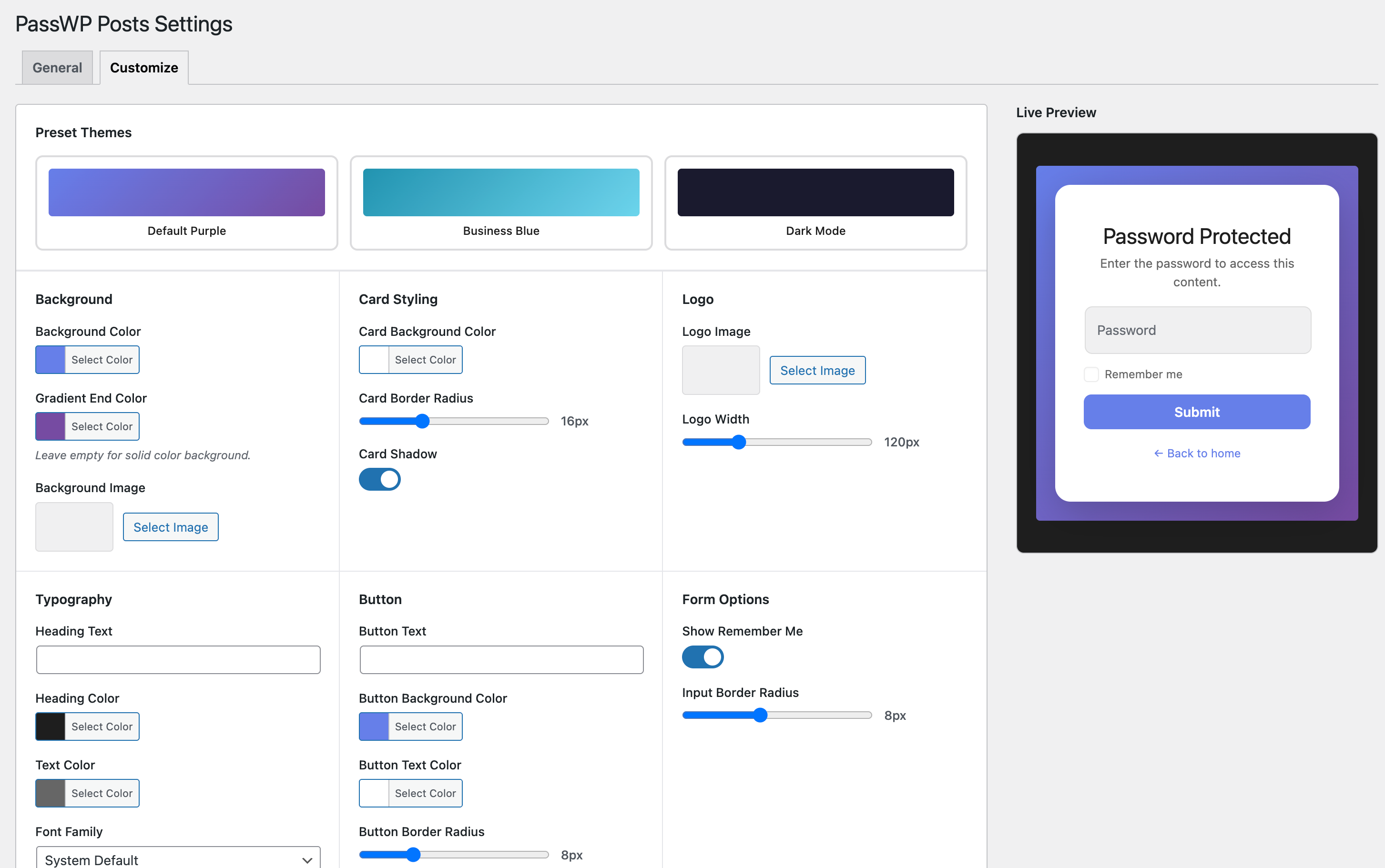This screenshot has width=1385, height=868.
Task: Click Select Image for Background Image
Action: [x=171, y=527]
